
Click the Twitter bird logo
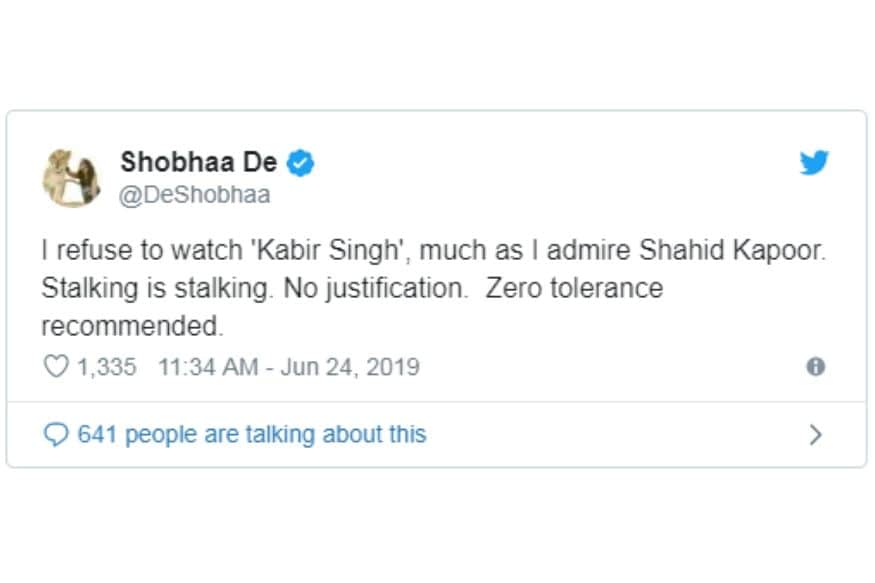click(814, 164)
